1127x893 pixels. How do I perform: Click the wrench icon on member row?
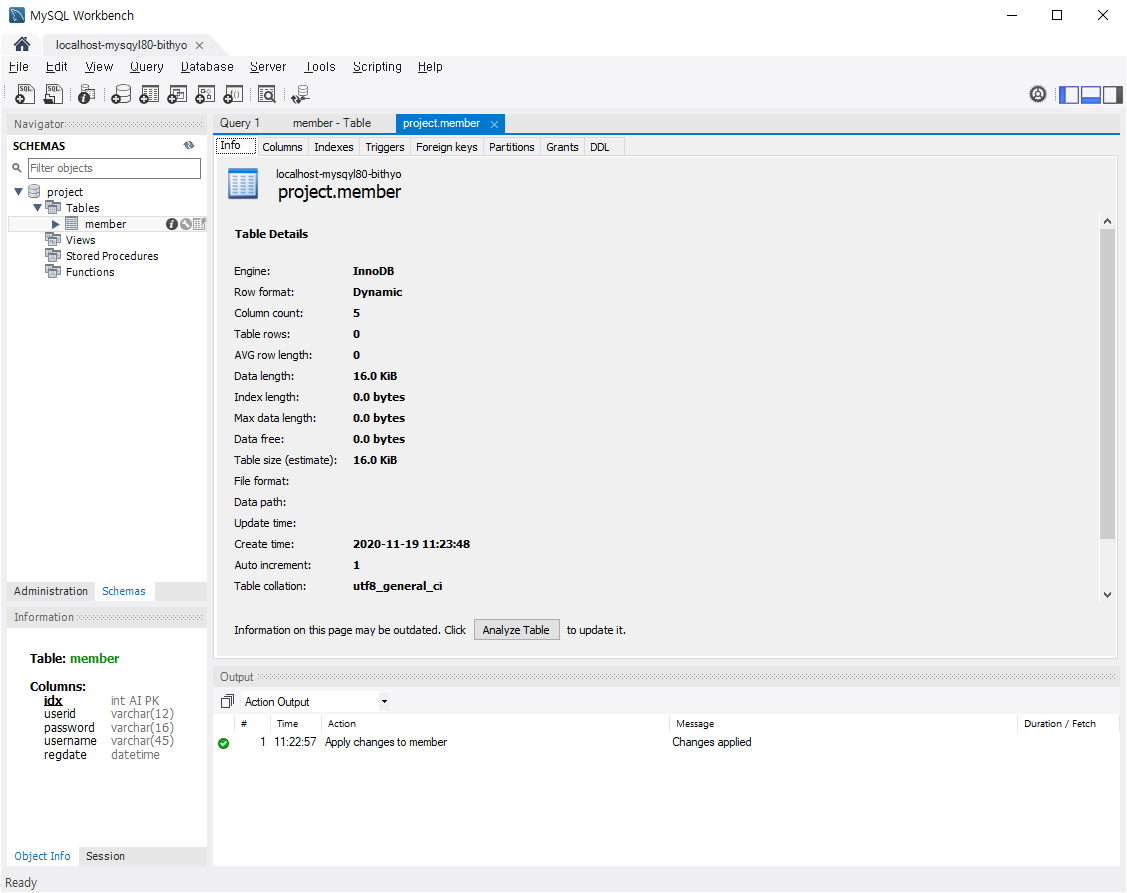click(x=185, y=224)
